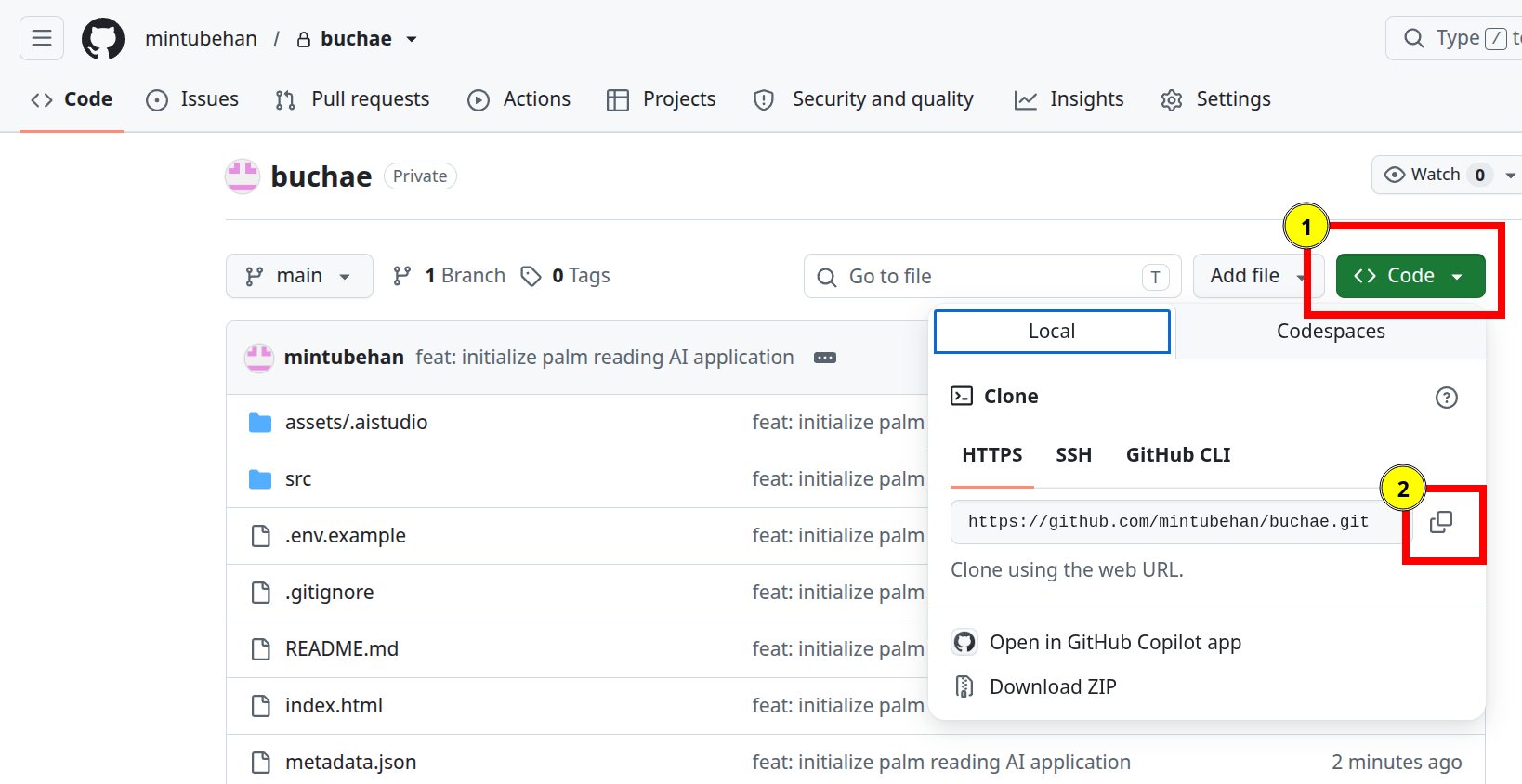Click the Watch button
Image resolution: width=1522 pixels, height=784 pixels.
[x=1437, y=175]
